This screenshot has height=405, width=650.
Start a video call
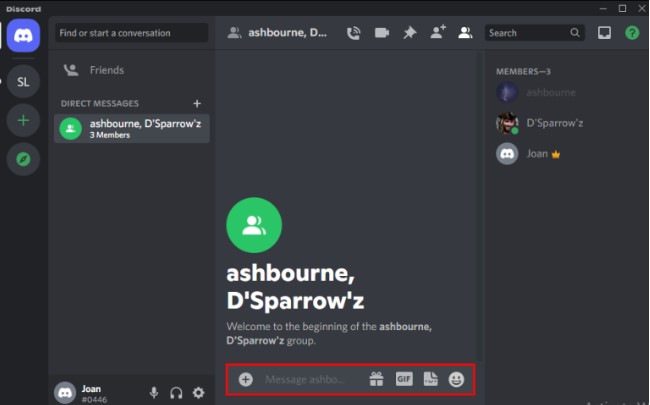[382, 33]
